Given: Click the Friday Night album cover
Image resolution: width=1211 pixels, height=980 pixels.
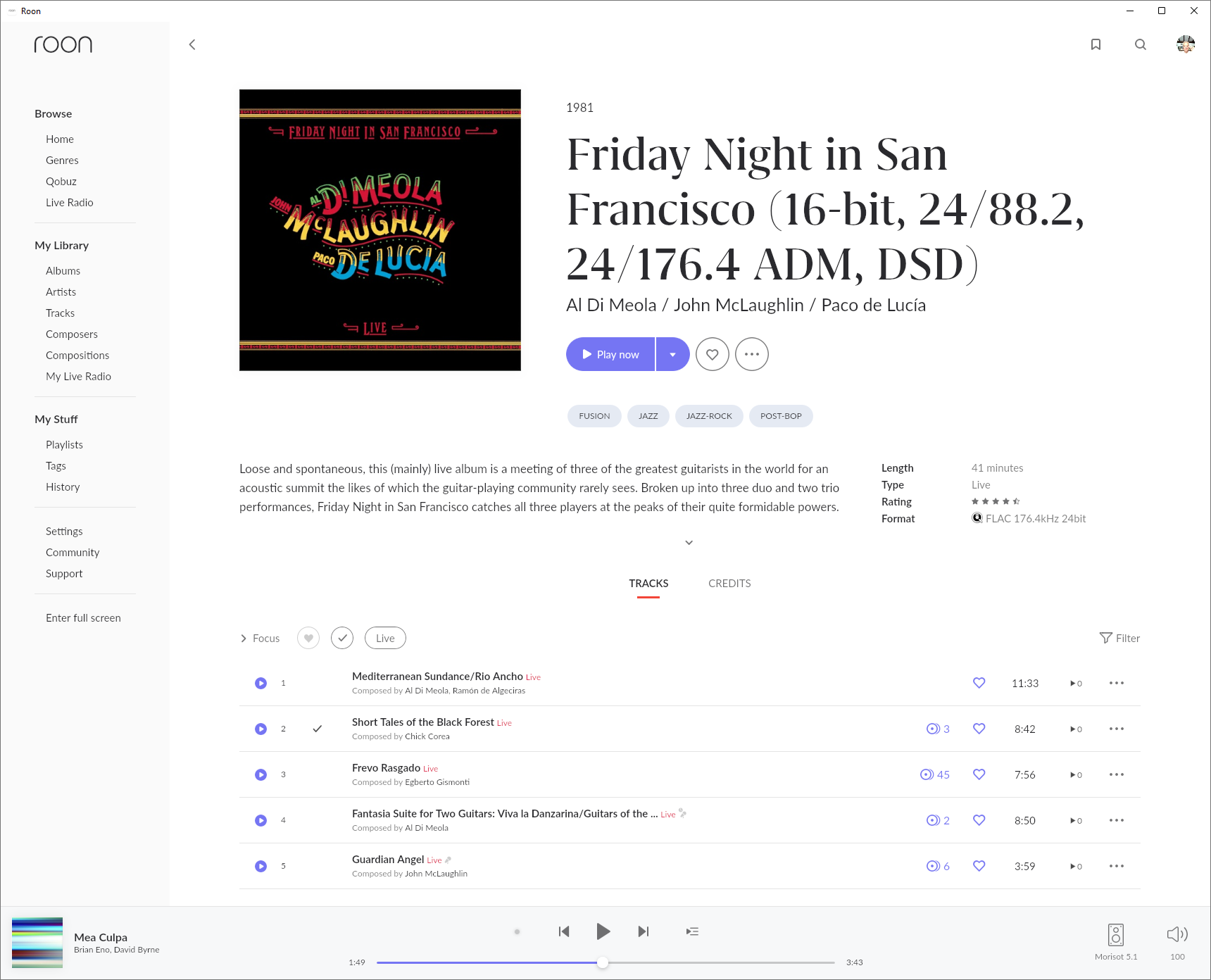Looking at the screenshot, I should click(380, 230).
